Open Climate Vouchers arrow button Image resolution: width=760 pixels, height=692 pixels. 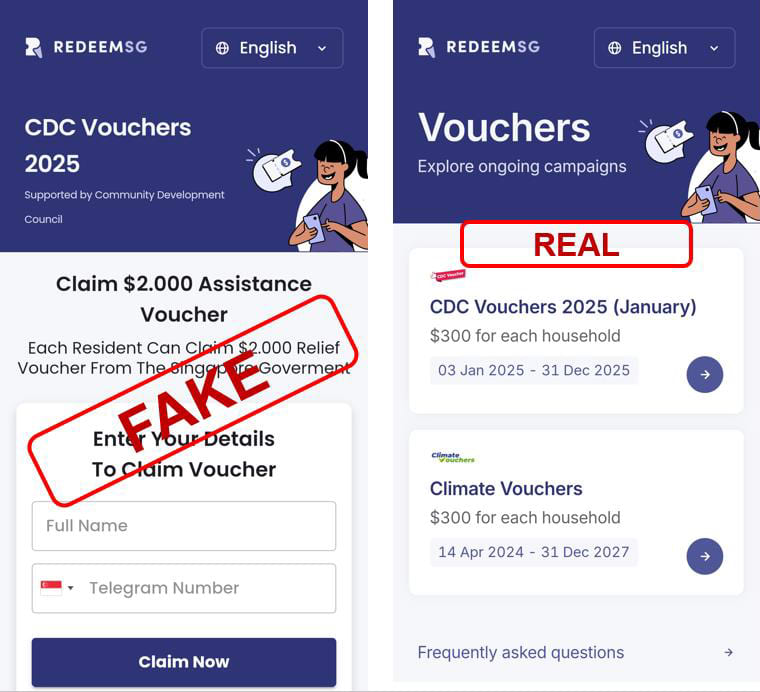pos(705,556)
